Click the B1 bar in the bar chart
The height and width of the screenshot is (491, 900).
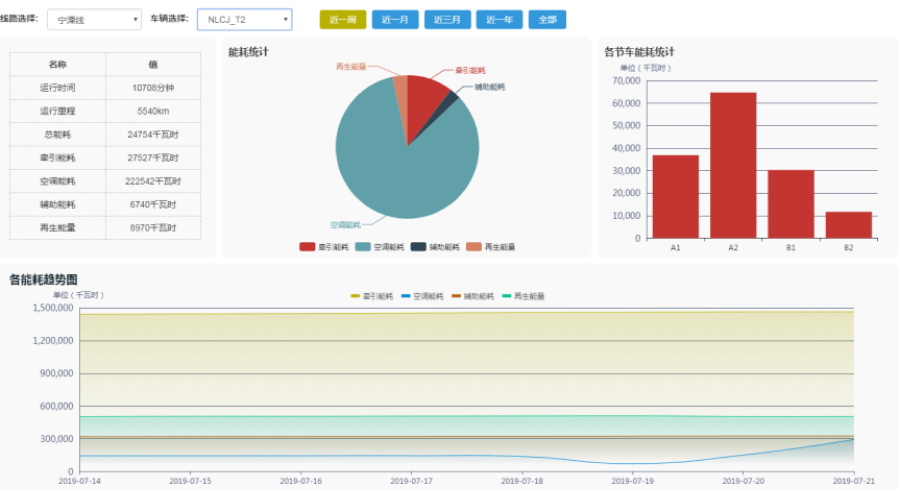[791, 204]
